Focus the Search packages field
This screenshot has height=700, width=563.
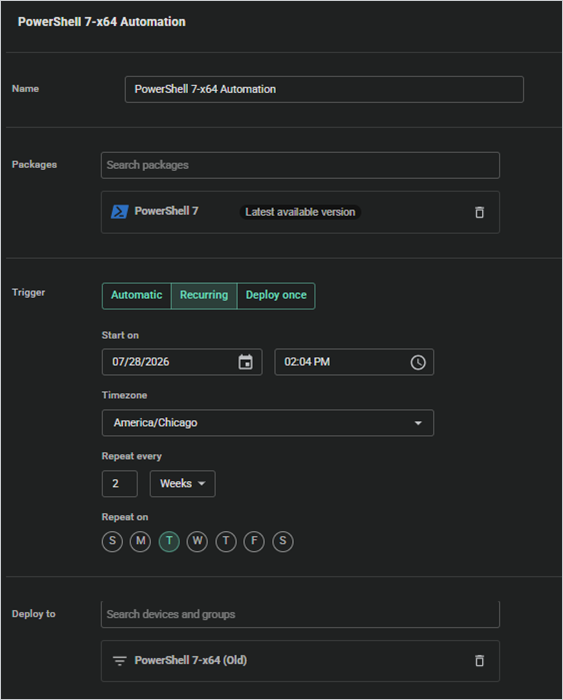[300, 165]
